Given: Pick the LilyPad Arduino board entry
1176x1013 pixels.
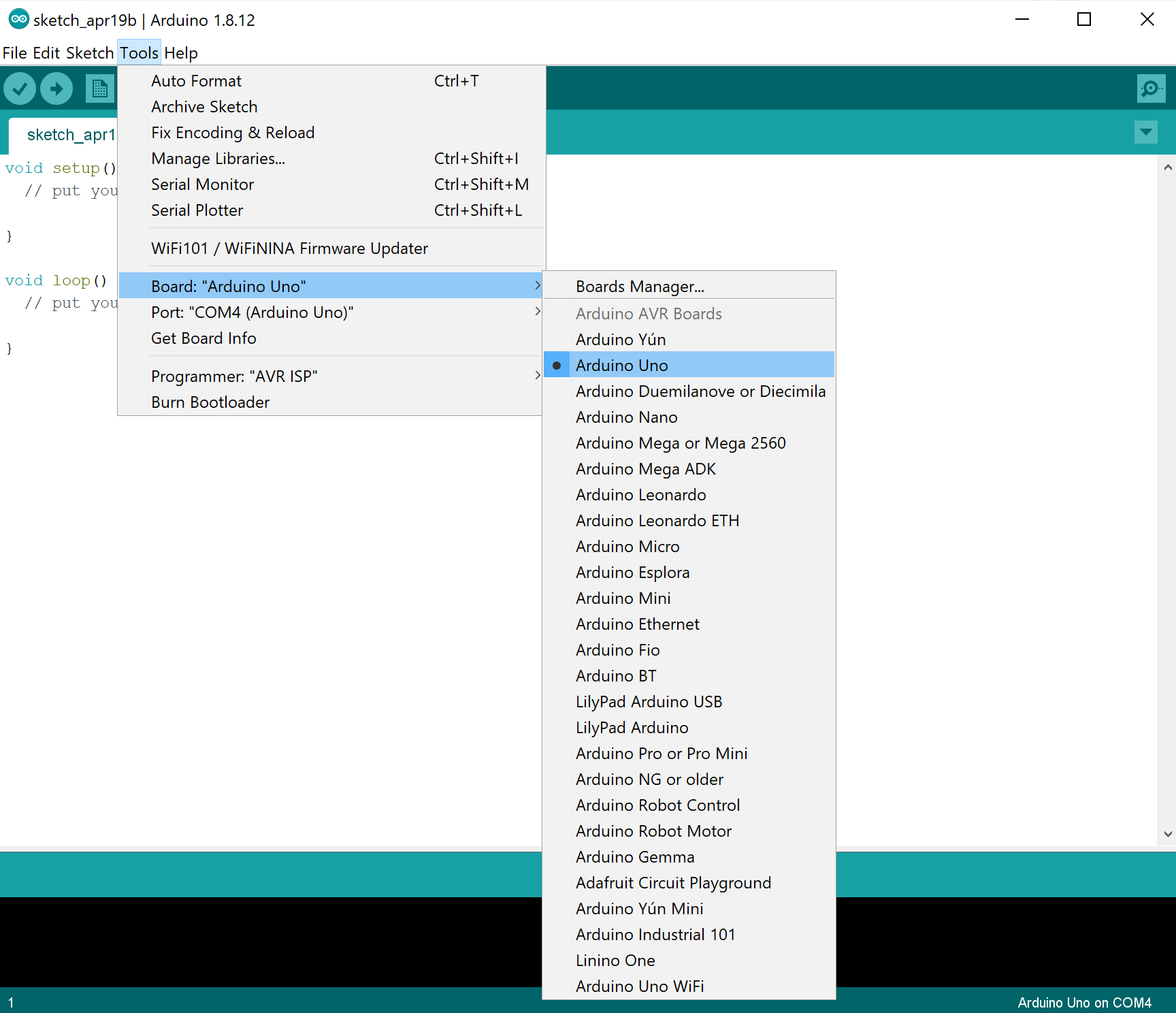Looking at the screenshot, I should [x=689, y=727].
